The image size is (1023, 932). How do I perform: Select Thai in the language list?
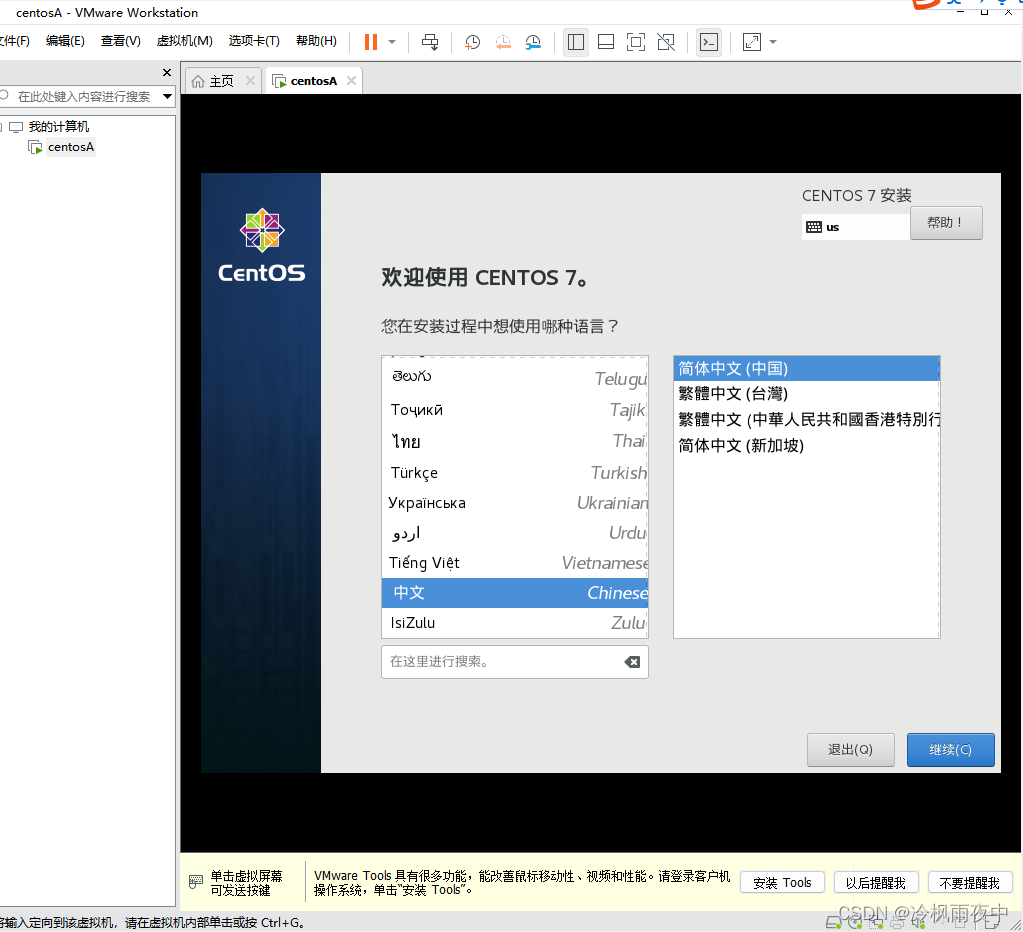pyautogui.click(x=515, y=442)
